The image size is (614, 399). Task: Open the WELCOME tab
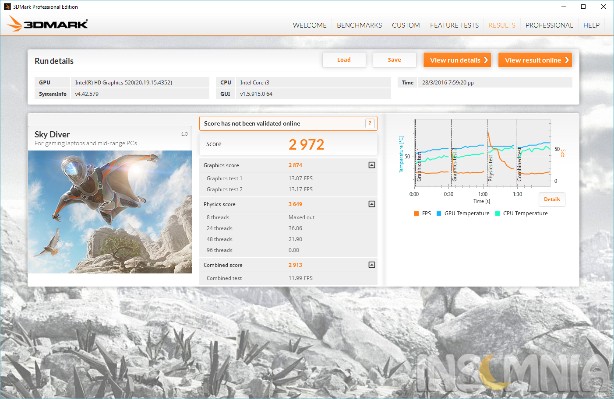[x=309, y=25]
